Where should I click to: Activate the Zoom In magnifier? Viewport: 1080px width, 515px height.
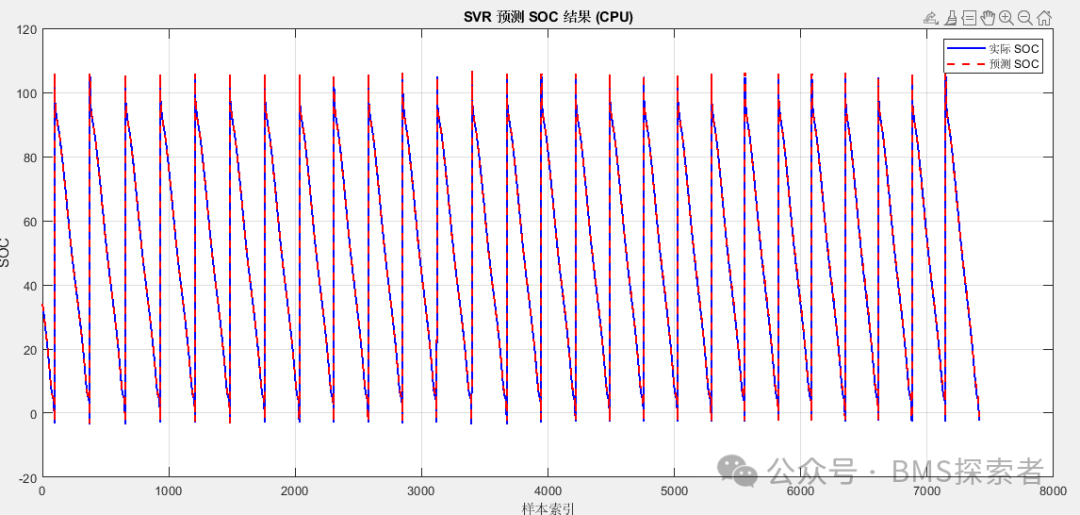coord(1006,18)
